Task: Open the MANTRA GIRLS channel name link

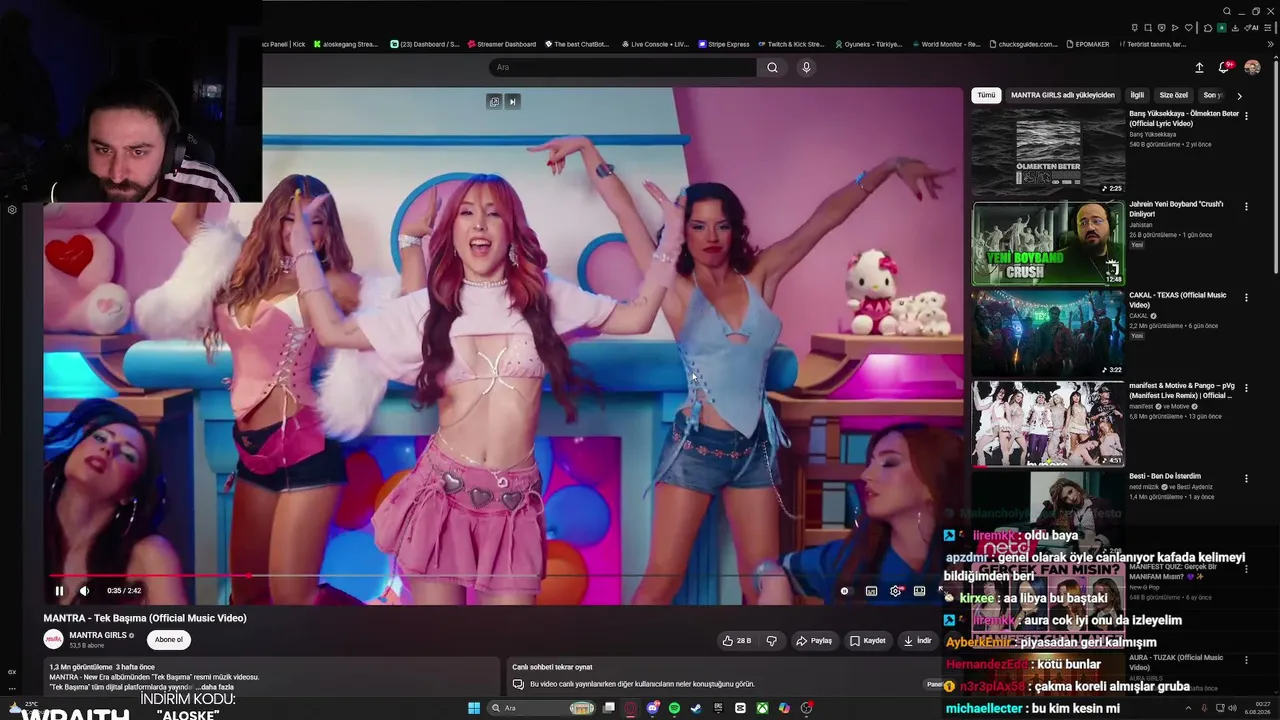Action: click(98, 635)
